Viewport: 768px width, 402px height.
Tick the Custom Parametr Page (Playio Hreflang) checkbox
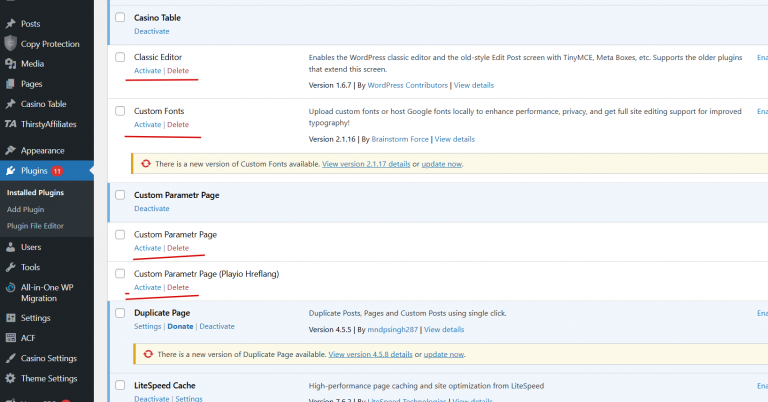(x=120, y=274)
